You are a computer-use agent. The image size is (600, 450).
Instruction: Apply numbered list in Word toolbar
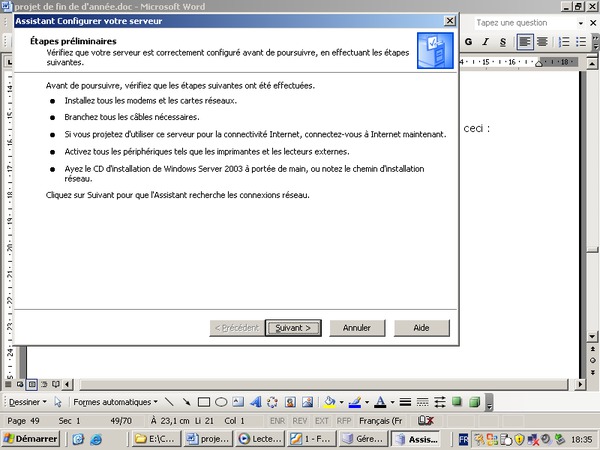(564, 42)
